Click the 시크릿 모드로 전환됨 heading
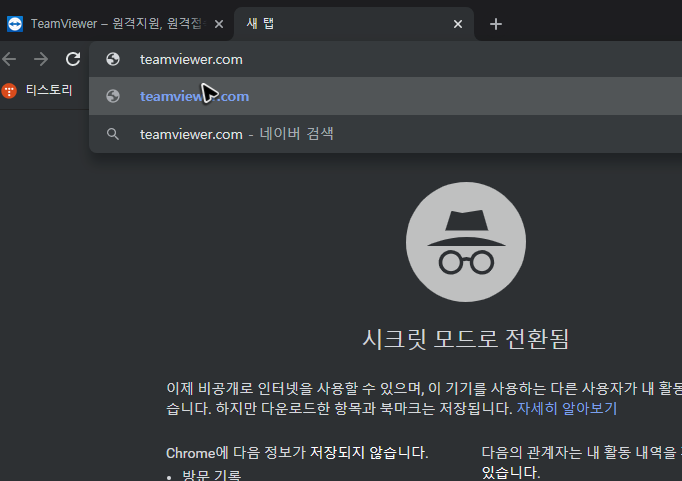 click(x=466, y=339)
